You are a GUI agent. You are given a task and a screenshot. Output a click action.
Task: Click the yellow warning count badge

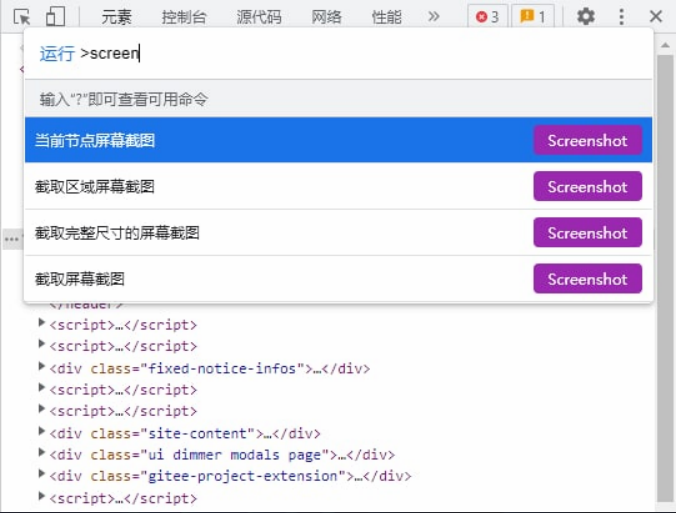[532, 16]
